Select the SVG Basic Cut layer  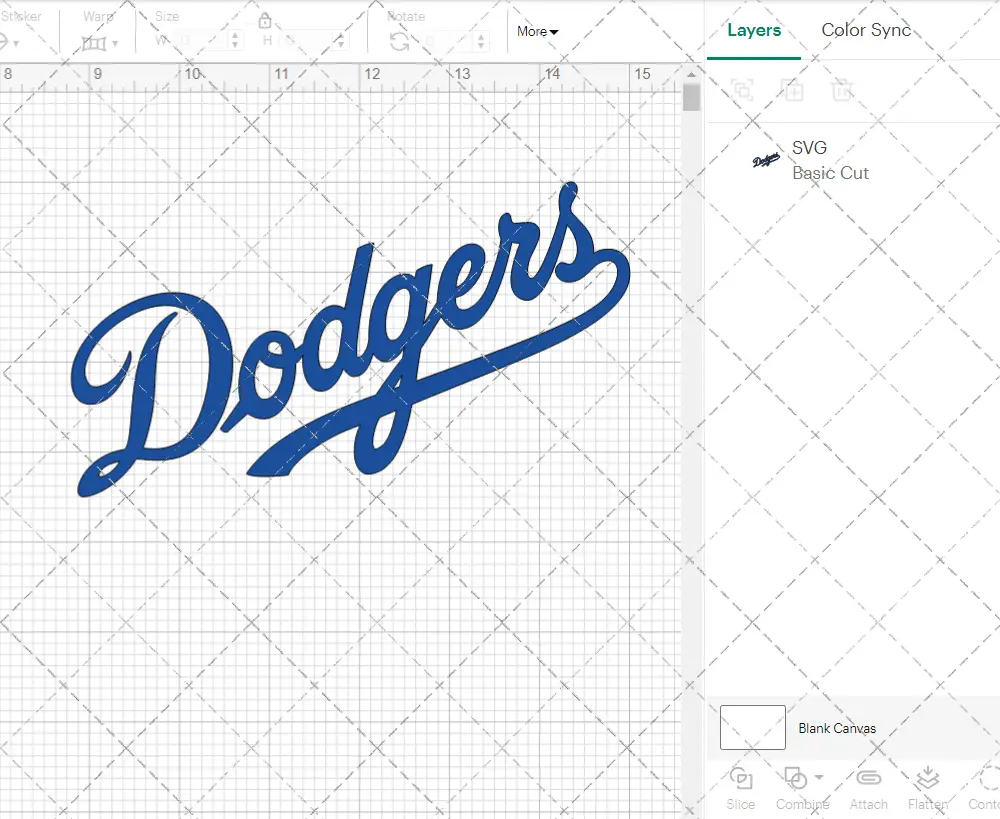pyautogui.click(x=830, y=160)
